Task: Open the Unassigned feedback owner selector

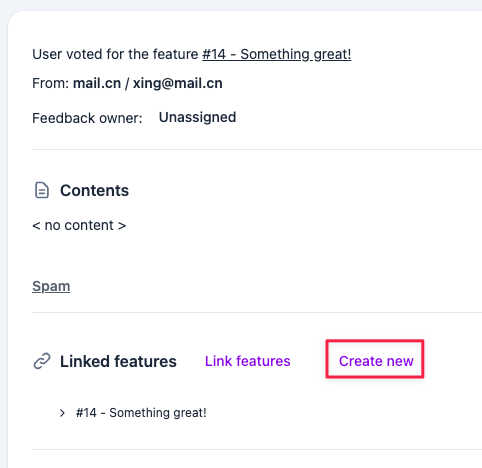Action: 197,117
